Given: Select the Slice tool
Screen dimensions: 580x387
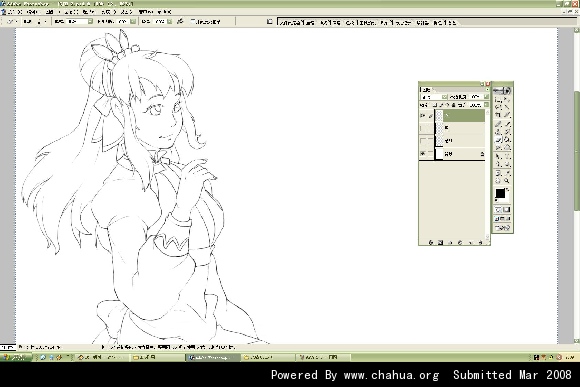Looking at the screenshot, I should (x=507, y=115).
